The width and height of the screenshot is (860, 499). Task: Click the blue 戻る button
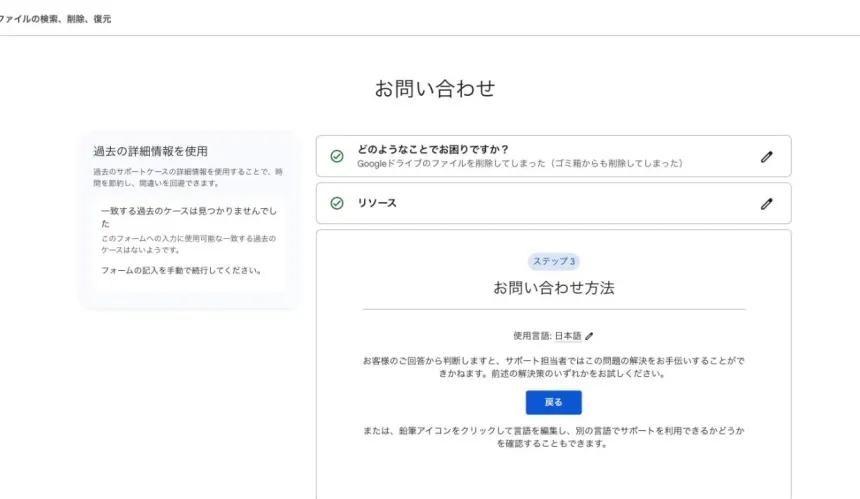pyautogui.click(x=553, y=402)
